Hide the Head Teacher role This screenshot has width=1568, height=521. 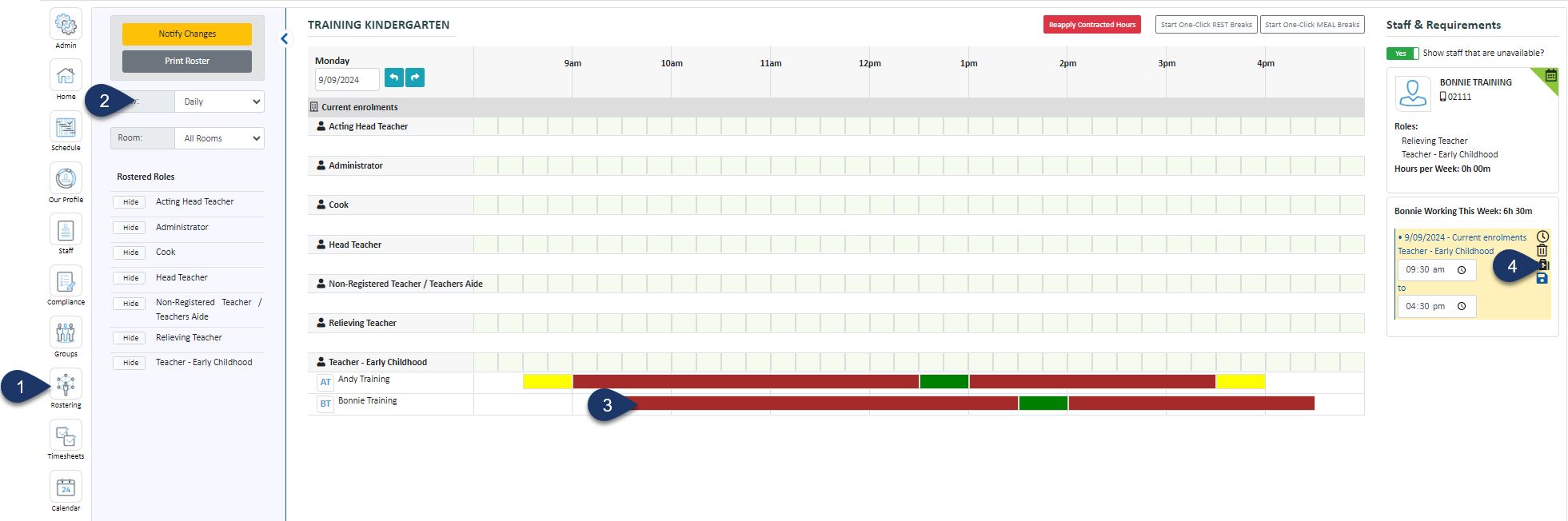pyautogui.click(x=131, y=278)
